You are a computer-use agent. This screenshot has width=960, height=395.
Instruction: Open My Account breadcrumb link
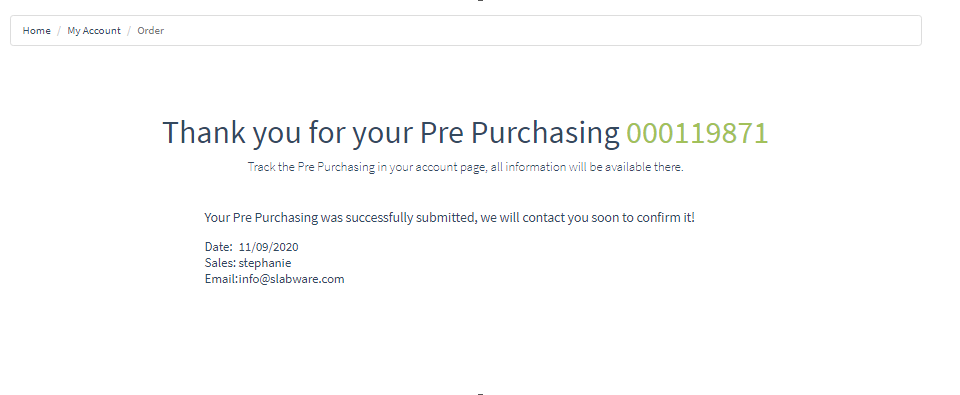[x=94, y=31]
